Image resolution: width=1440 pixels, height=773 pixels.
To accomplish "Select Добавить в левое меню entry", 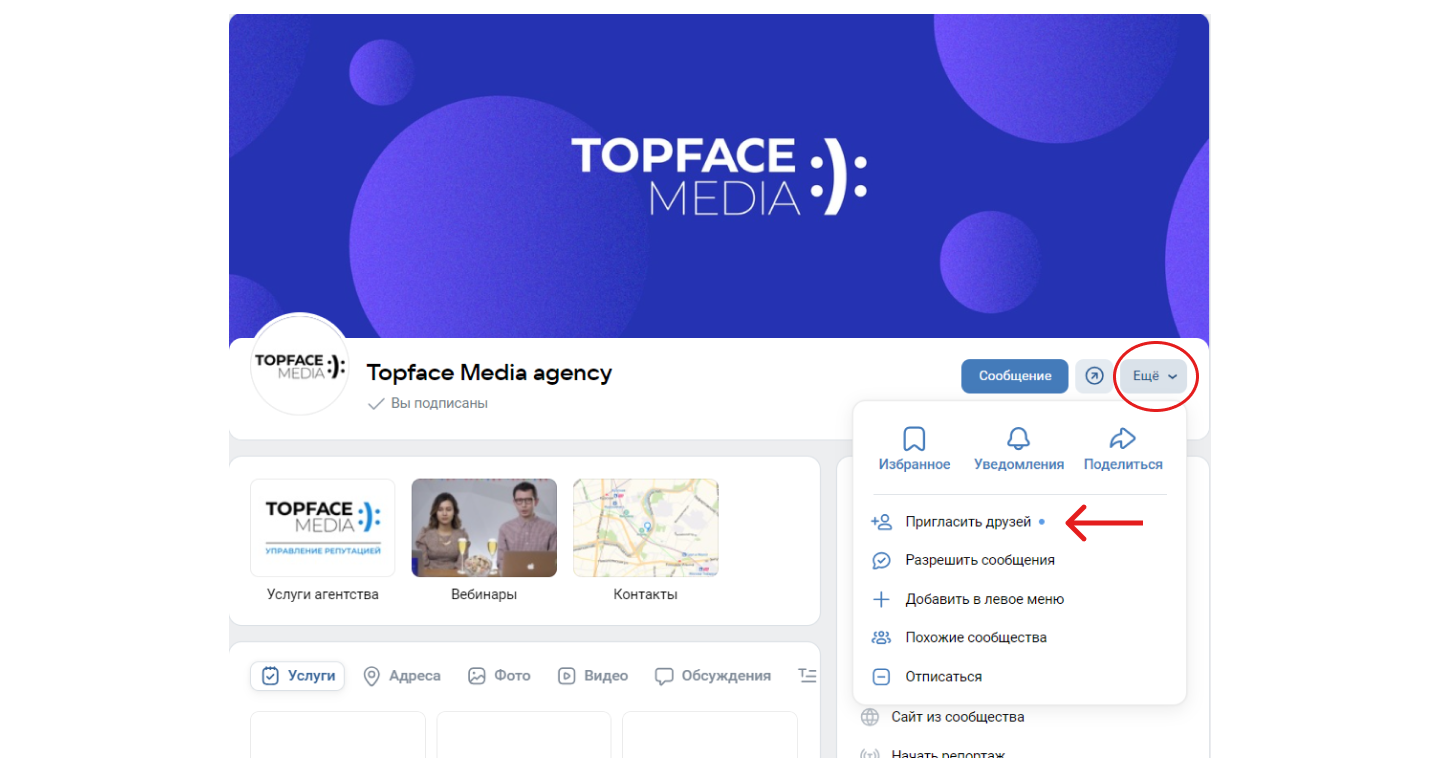I will click(x=1020, y=599).
